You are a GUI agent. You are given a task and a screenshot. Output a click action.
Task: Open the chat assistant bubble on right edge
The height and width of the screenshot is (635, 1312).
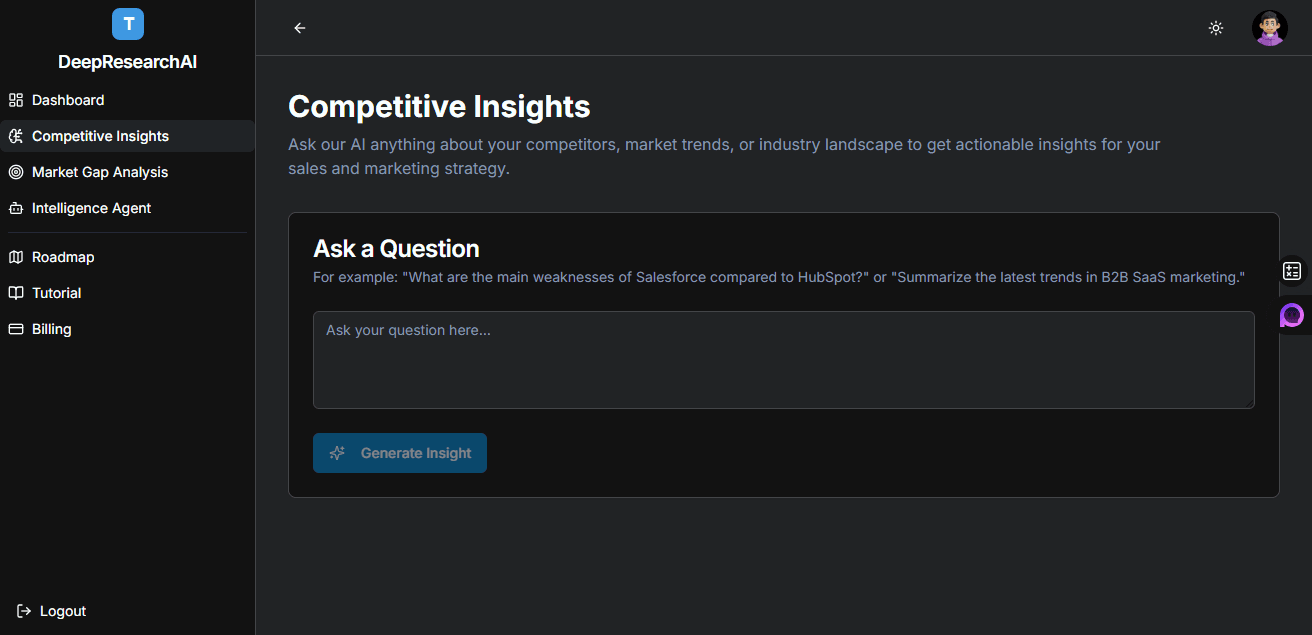pos(1292,315)
